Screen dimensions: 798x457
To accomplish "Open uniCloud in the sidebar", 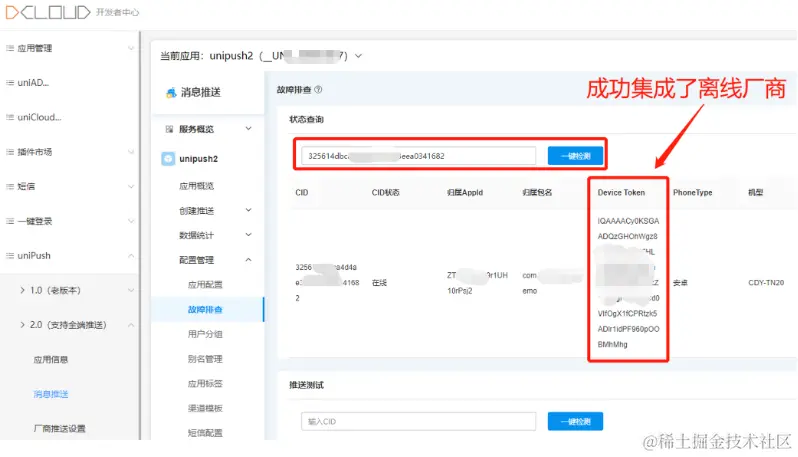I will pyautogui.click(x=39, y=118).
